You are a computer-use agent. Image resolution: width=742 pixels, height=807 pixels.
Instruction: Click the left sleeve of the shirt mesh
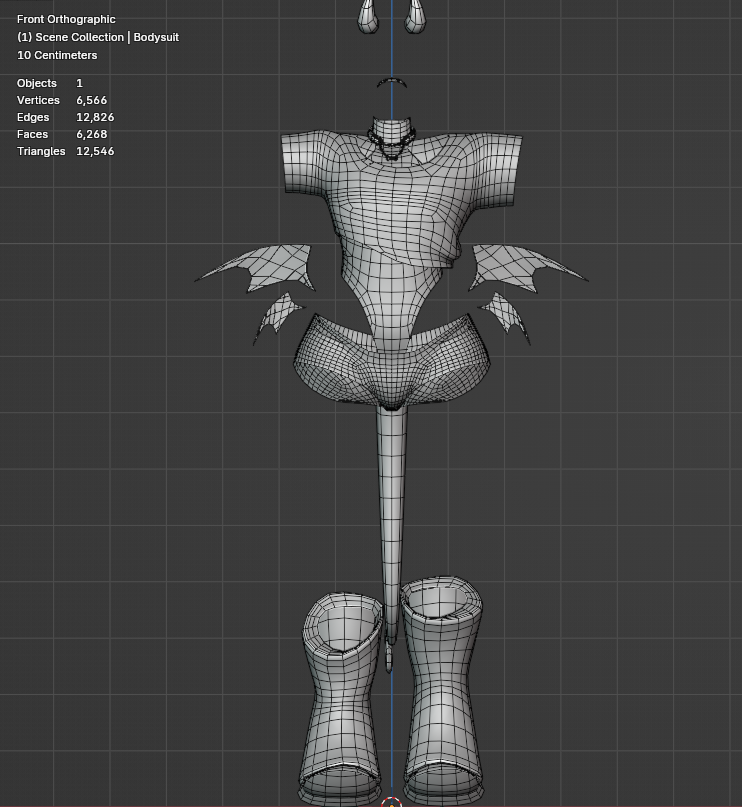[305, 164]
